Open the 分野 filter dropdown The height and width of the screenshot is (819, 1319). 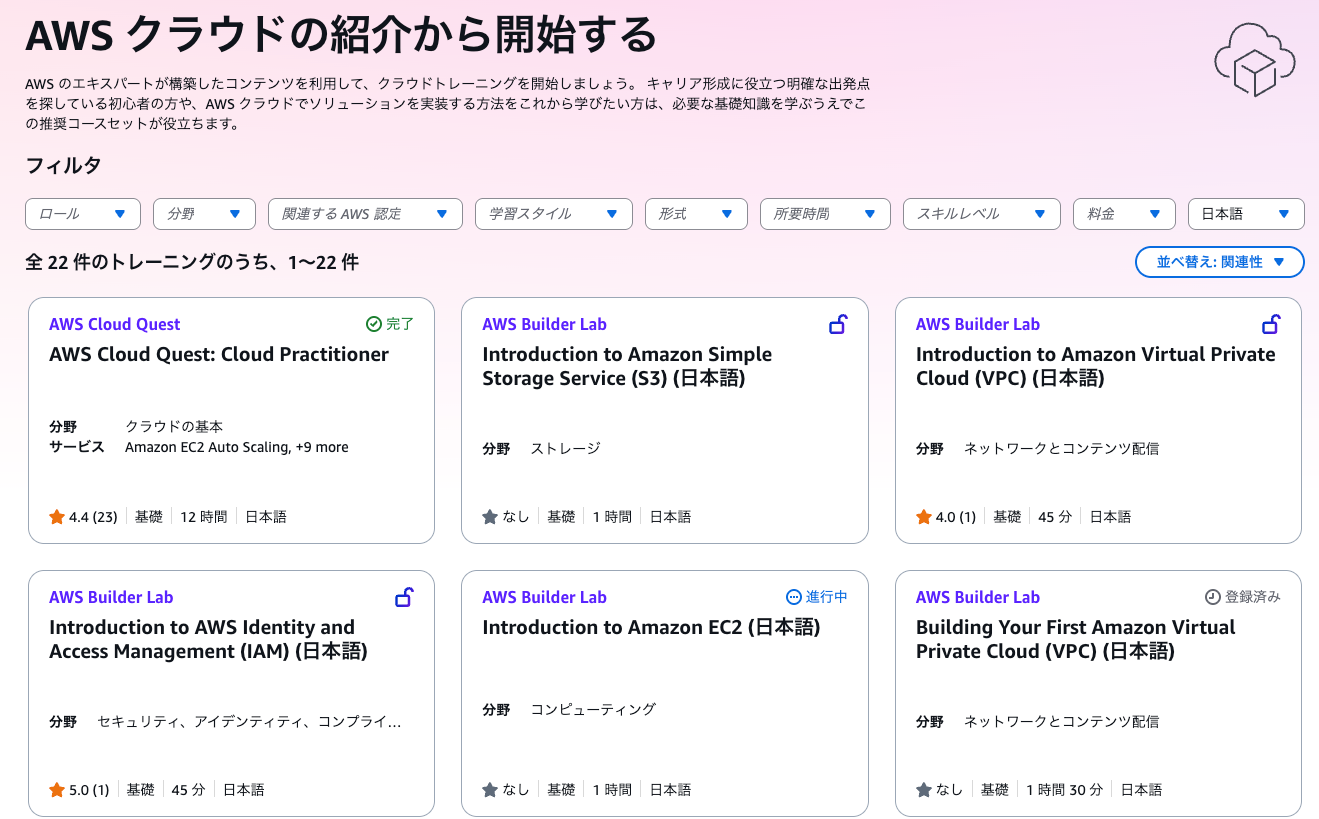pos(204,214)
